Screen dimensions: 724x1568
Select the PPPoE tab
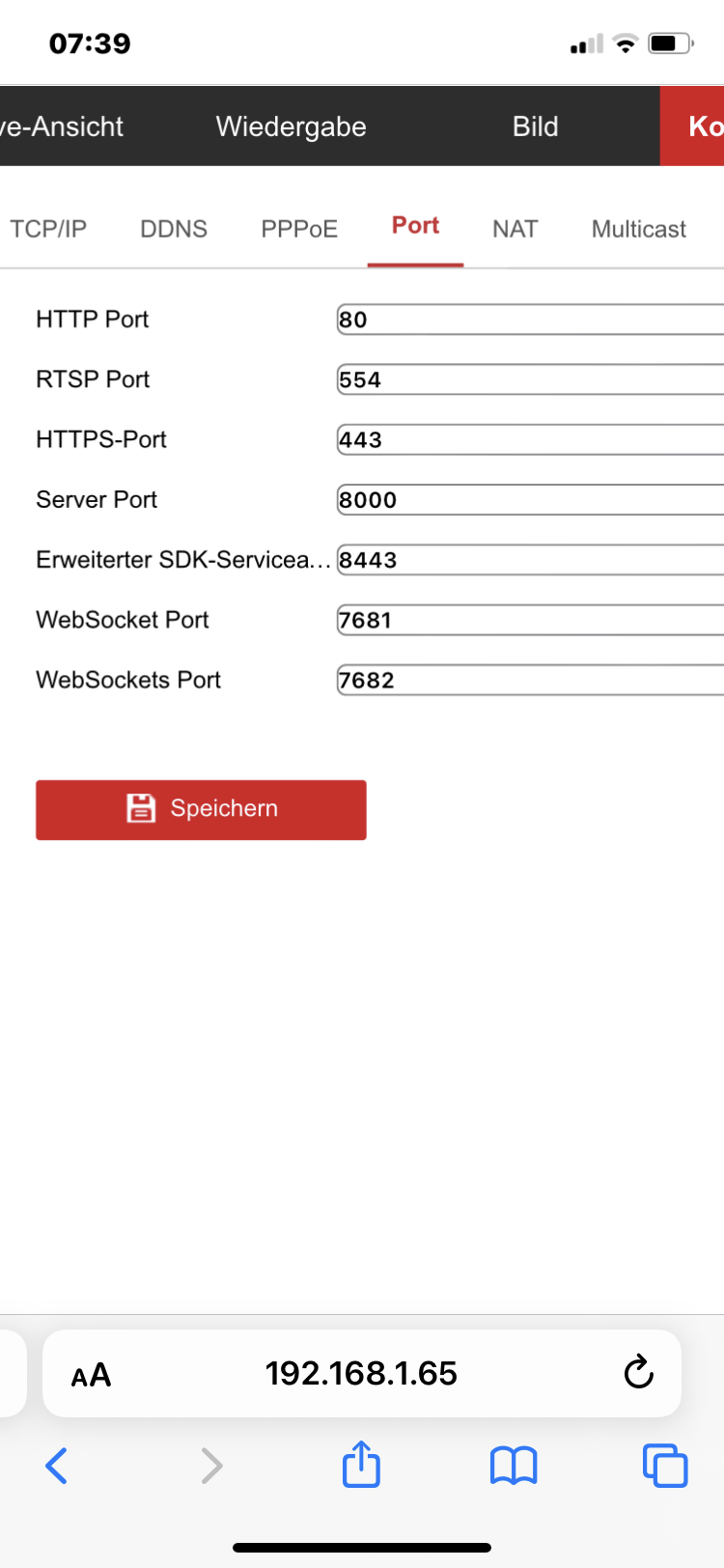tap(299, 229)
